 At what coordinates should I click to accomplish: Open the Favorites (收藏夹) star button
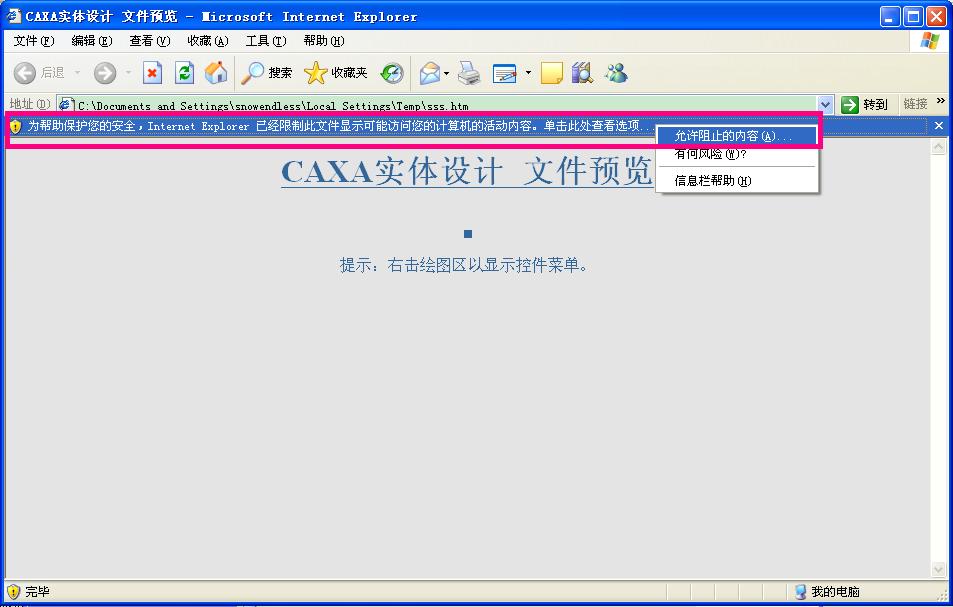coord(335,73)
